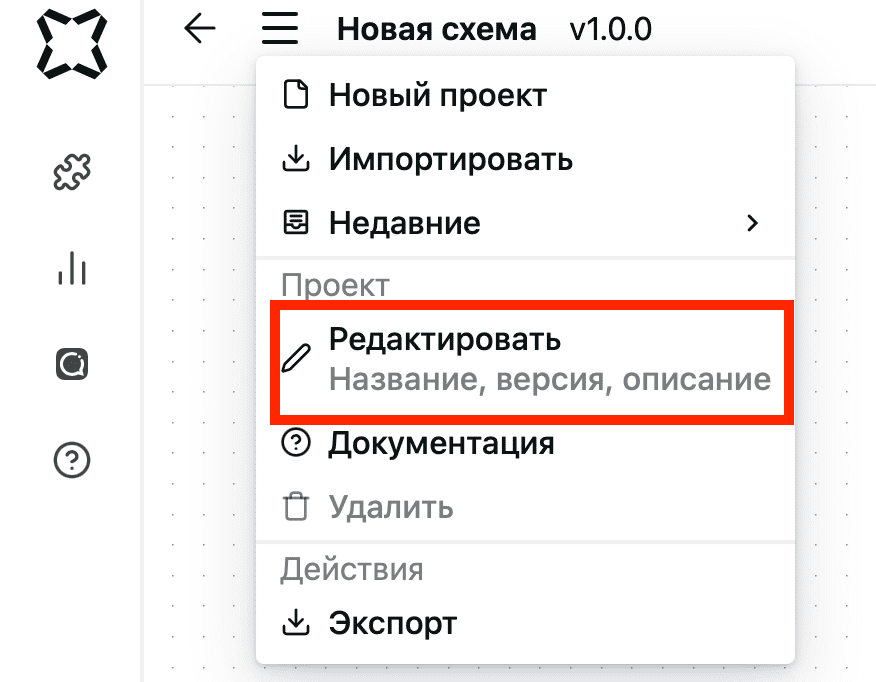Click the trash icon beside Удалить

coord(296,507)
